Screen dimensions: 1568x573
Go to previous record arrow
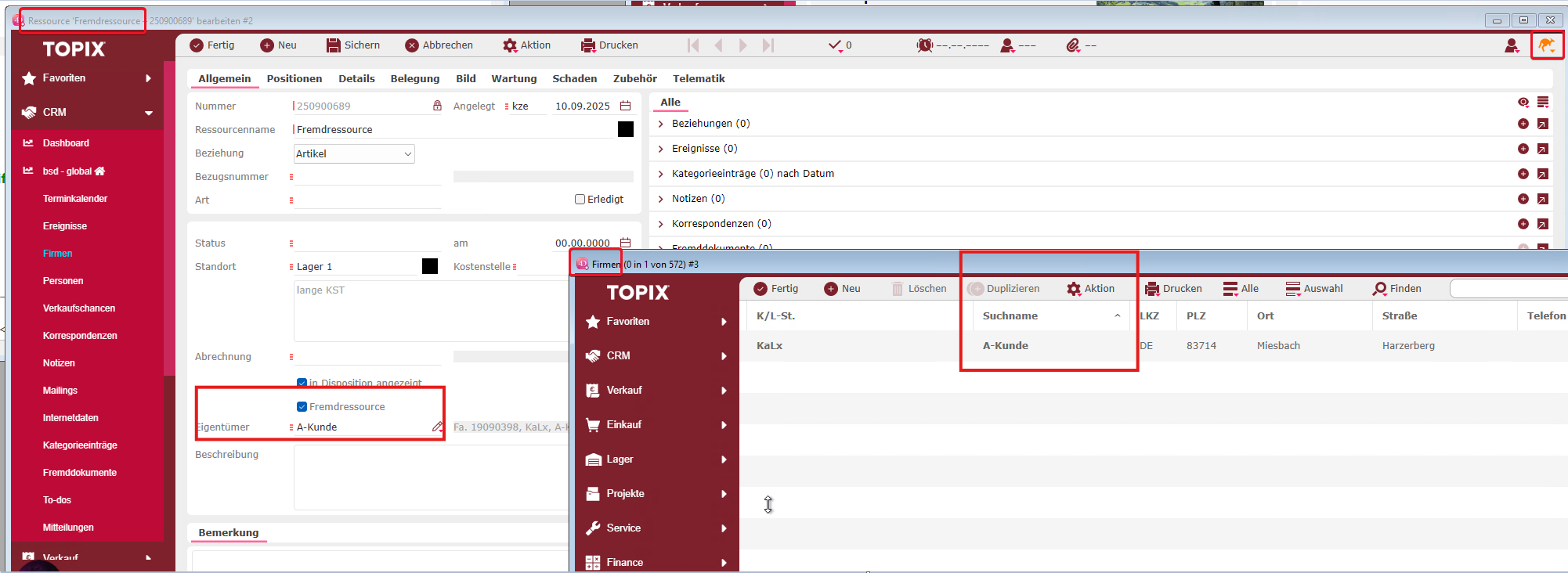point(719,45)
